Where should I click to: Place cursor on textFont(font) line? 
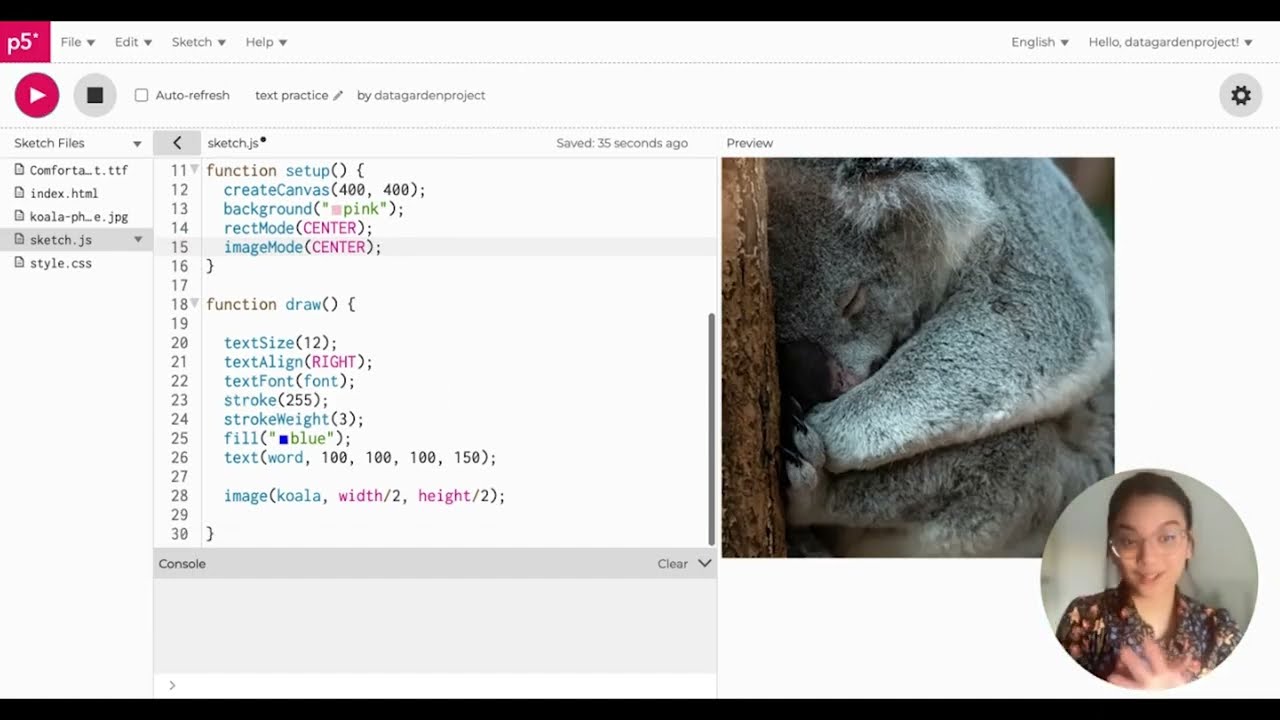(289, 381)
